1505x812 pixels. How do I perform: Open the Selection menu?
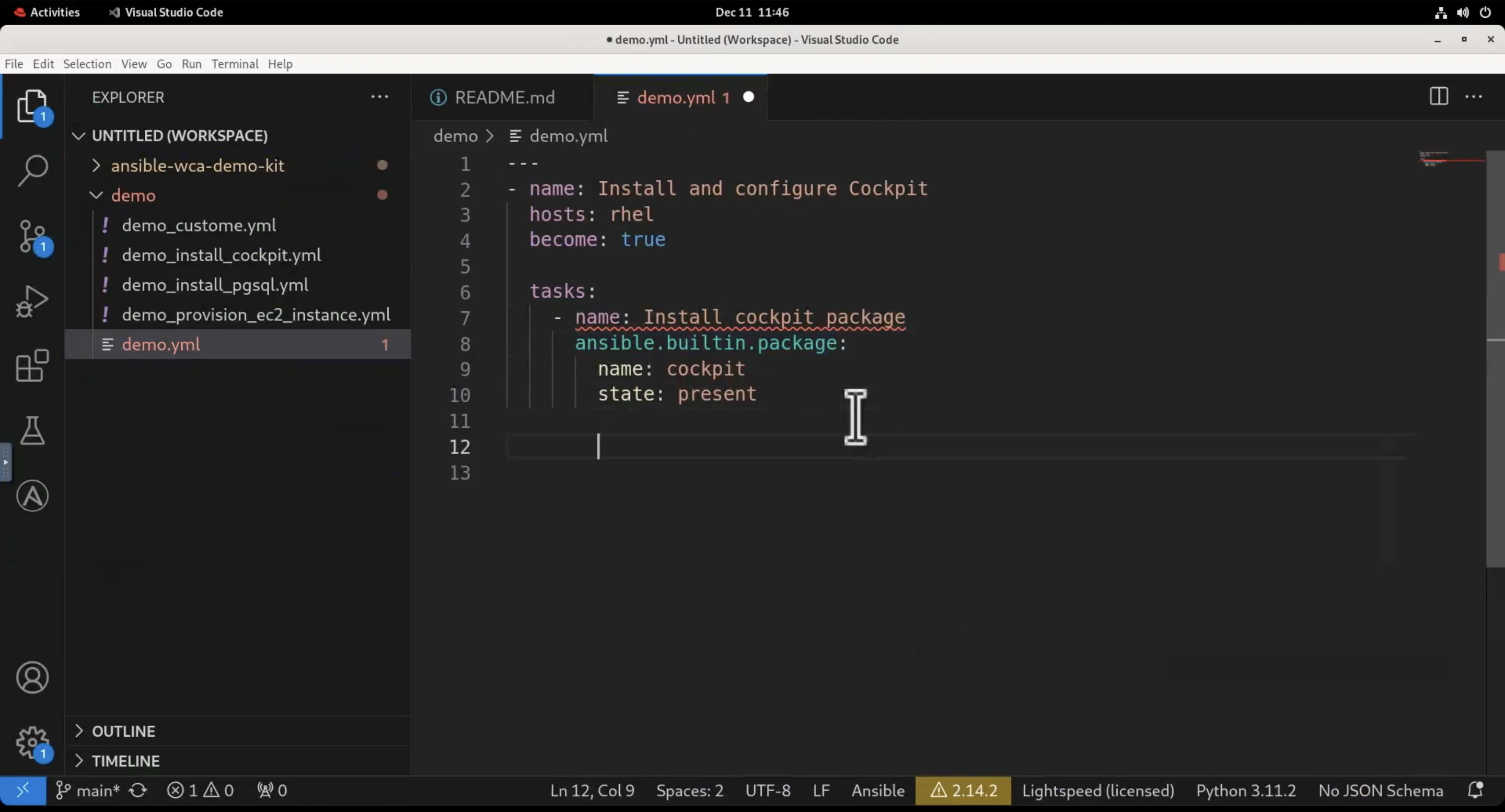[87, 64]
